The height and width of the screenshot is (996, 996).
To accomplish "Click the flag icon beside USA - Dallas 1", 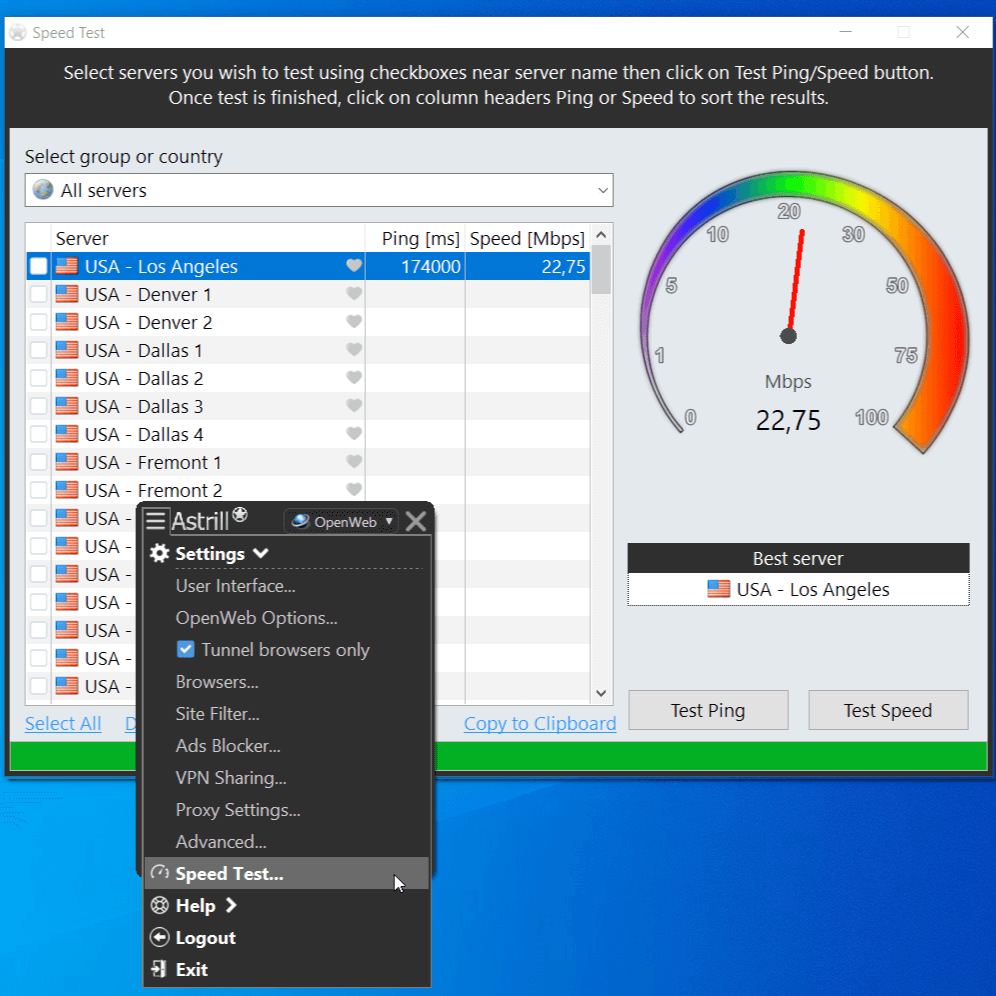I will click(67, 350).
